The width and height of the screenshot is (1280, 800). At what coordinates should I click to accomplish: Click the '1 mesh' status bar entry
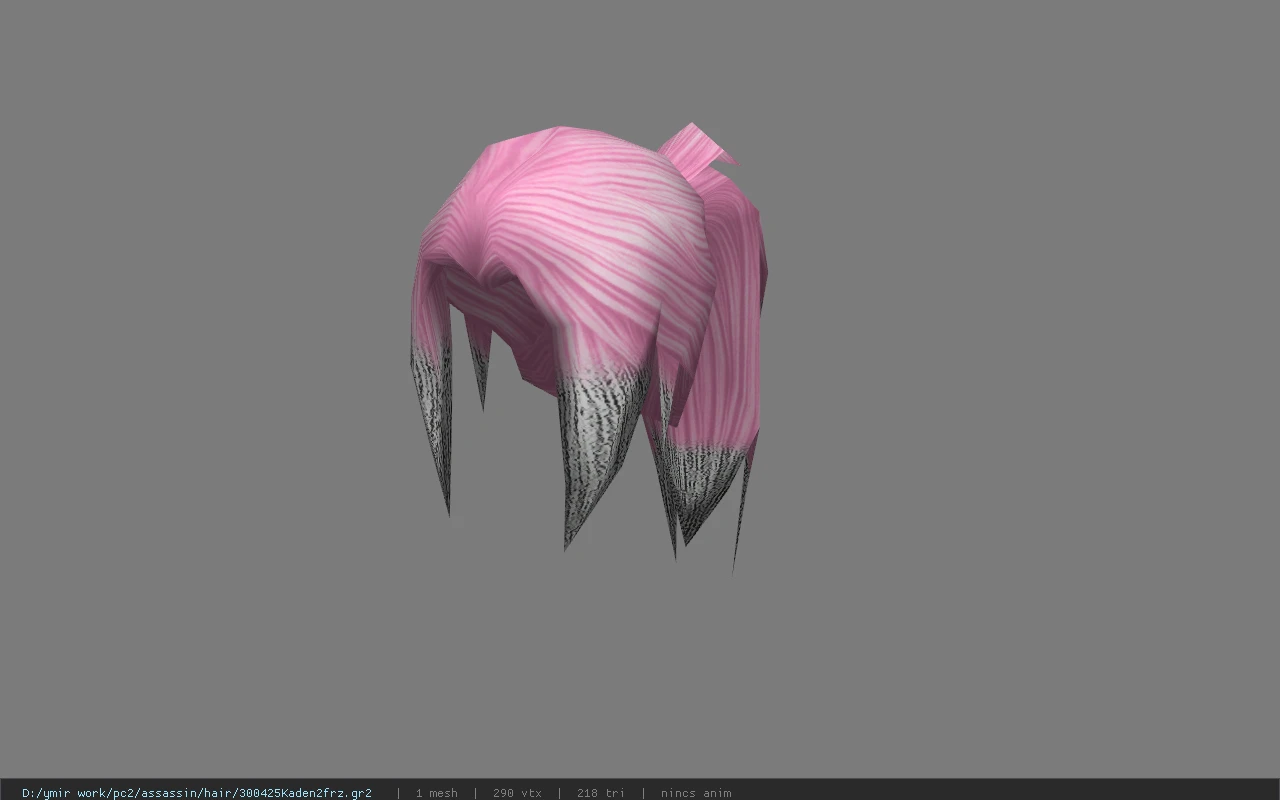click(436, 793)
